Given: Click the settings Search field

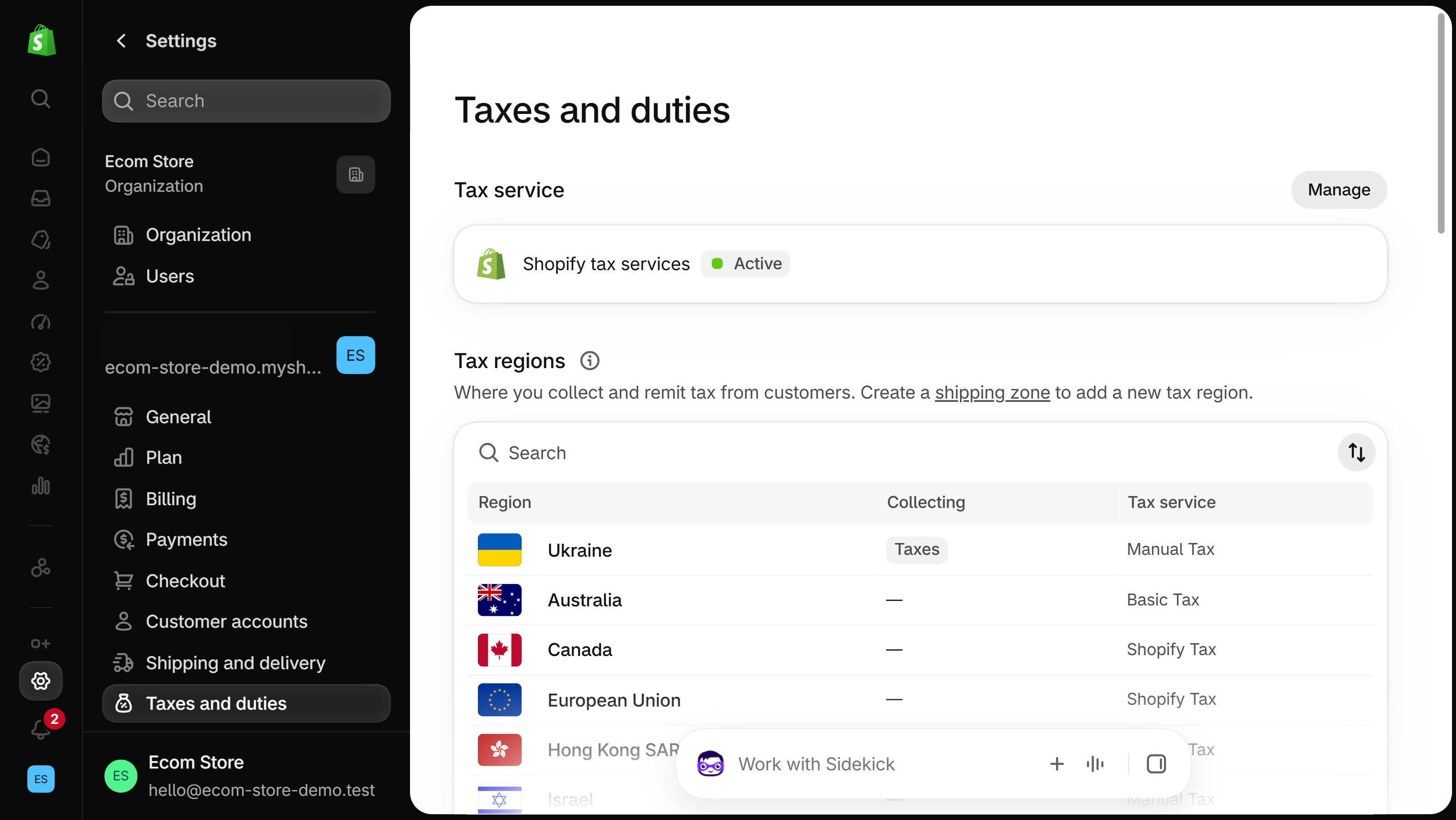Looking at the screenshot, I should coord(246,101).
